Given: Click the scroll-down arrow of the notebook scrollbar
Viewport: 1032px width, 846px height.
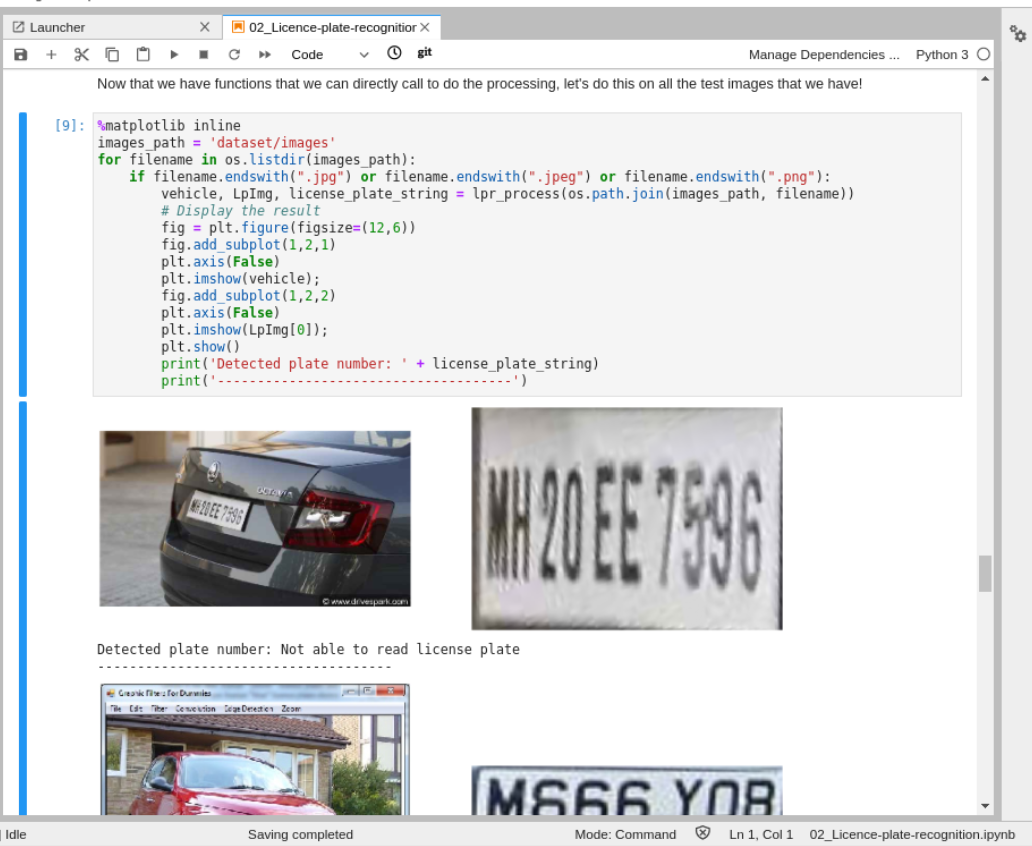Looking at the screenshot, I should pyautogui.click(x=985, y=806).
